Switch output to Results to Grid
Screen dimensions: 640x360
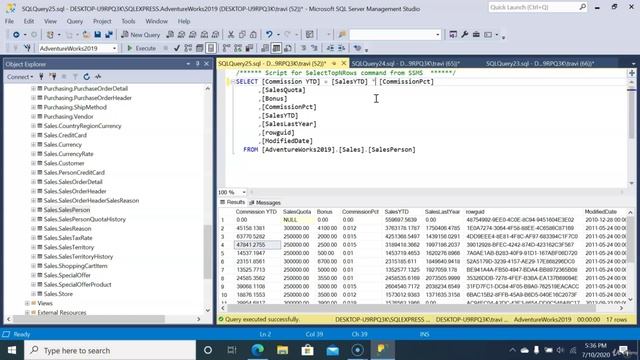(x=276, y=48)
